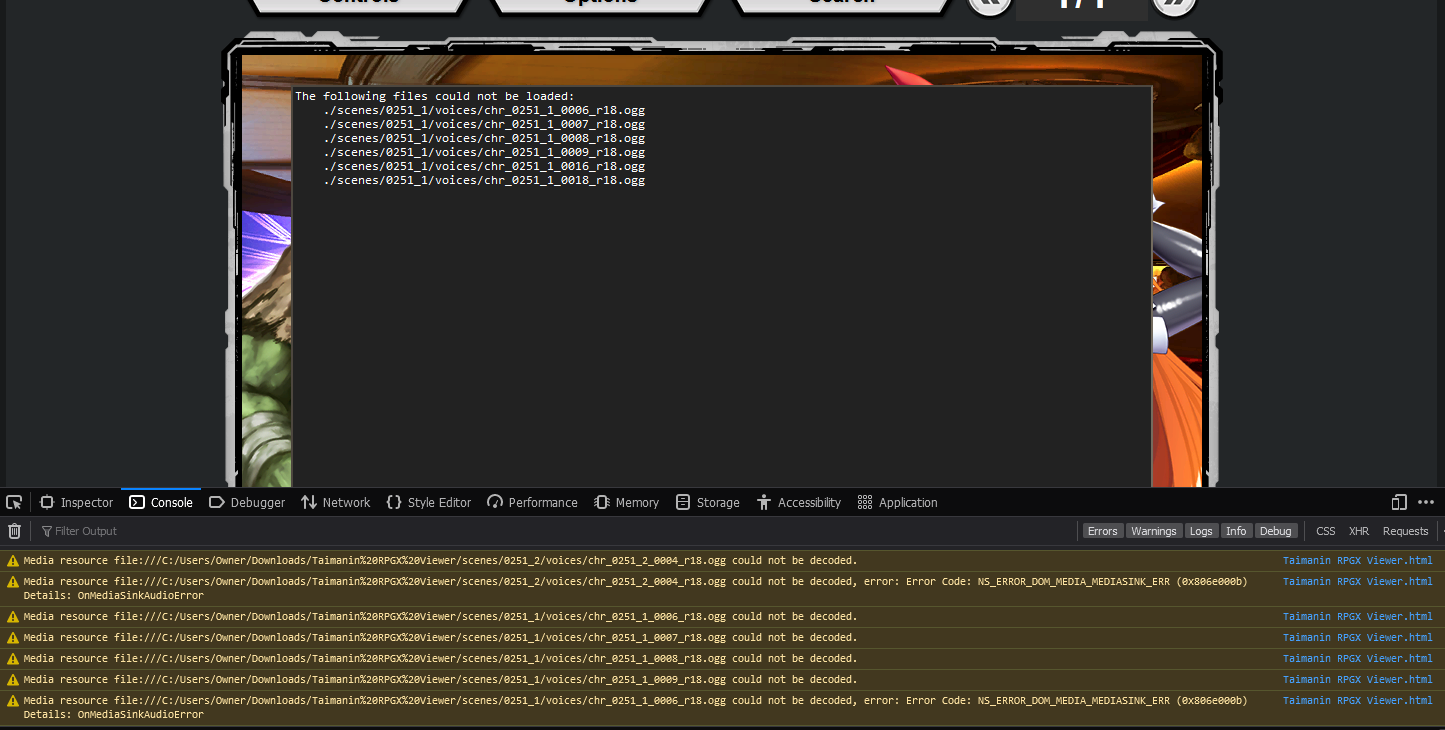1445x730 pixels.
Task: Open Responsive Design Mode
Action: click(1399, 502)
